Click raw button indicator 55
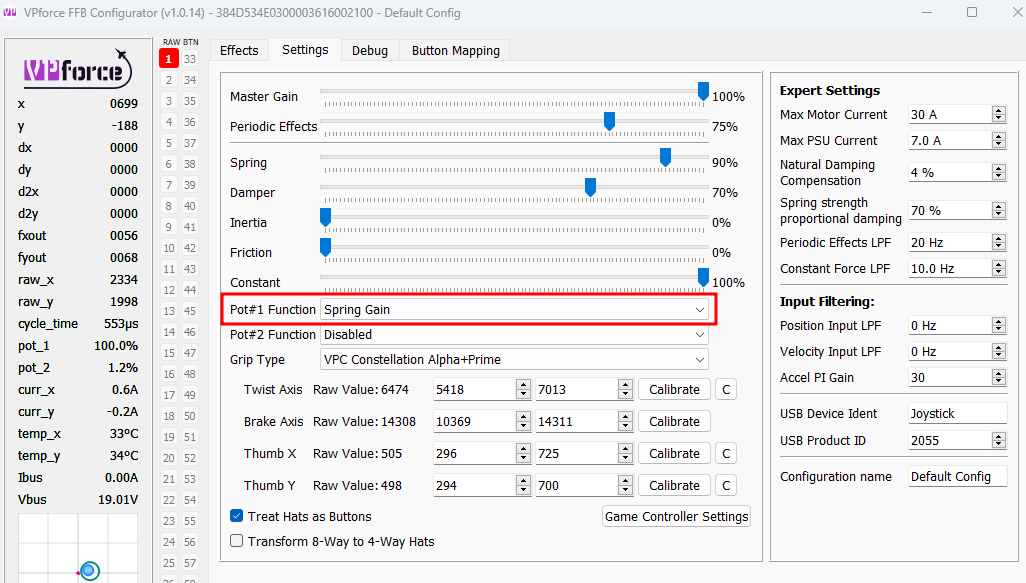 point(190,521)
